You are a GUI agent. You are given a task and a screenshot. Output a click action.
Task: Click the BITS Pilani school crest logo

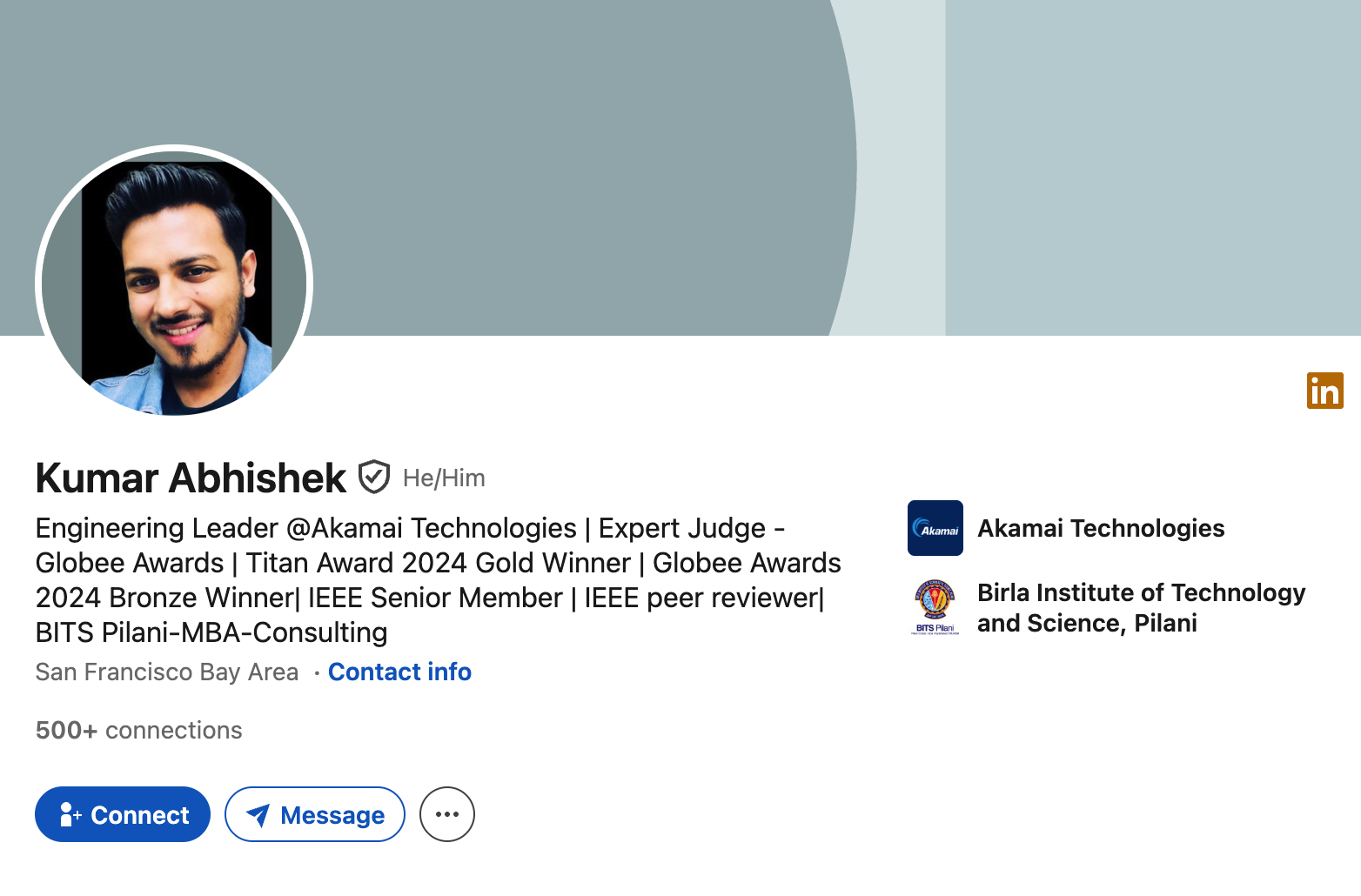[x=935, y=607]
